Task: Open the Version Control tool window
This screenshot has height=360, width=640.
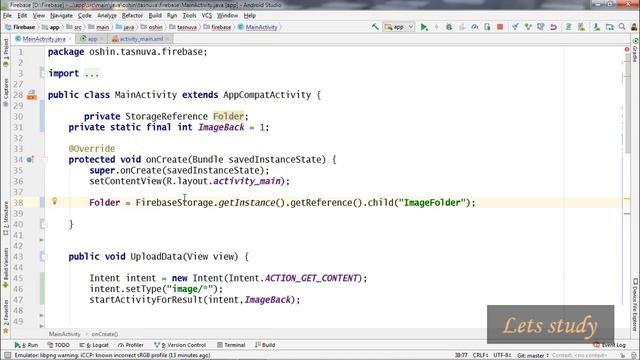Action: click(180, 345)
